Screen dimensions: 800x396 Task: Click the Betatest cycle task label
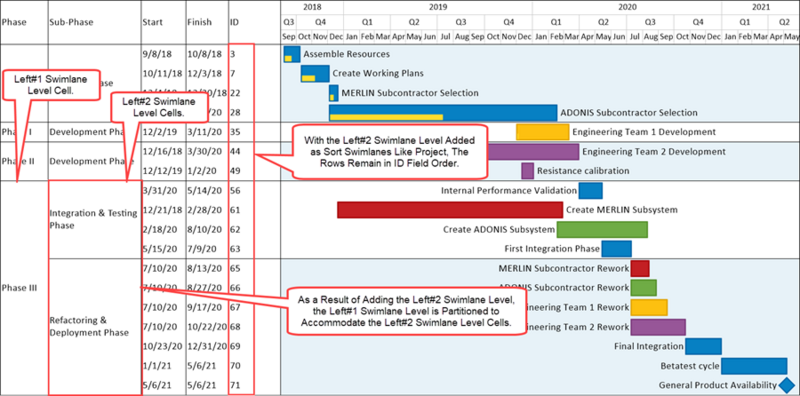coord(690,366)
